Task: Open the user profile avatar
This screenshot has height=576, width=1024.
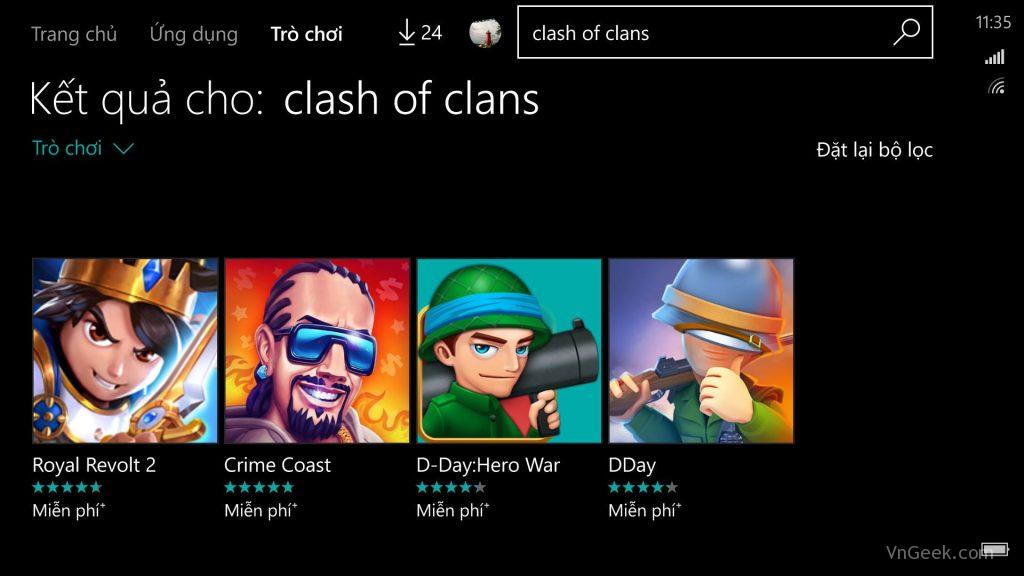Action: (x=485, y=32)
